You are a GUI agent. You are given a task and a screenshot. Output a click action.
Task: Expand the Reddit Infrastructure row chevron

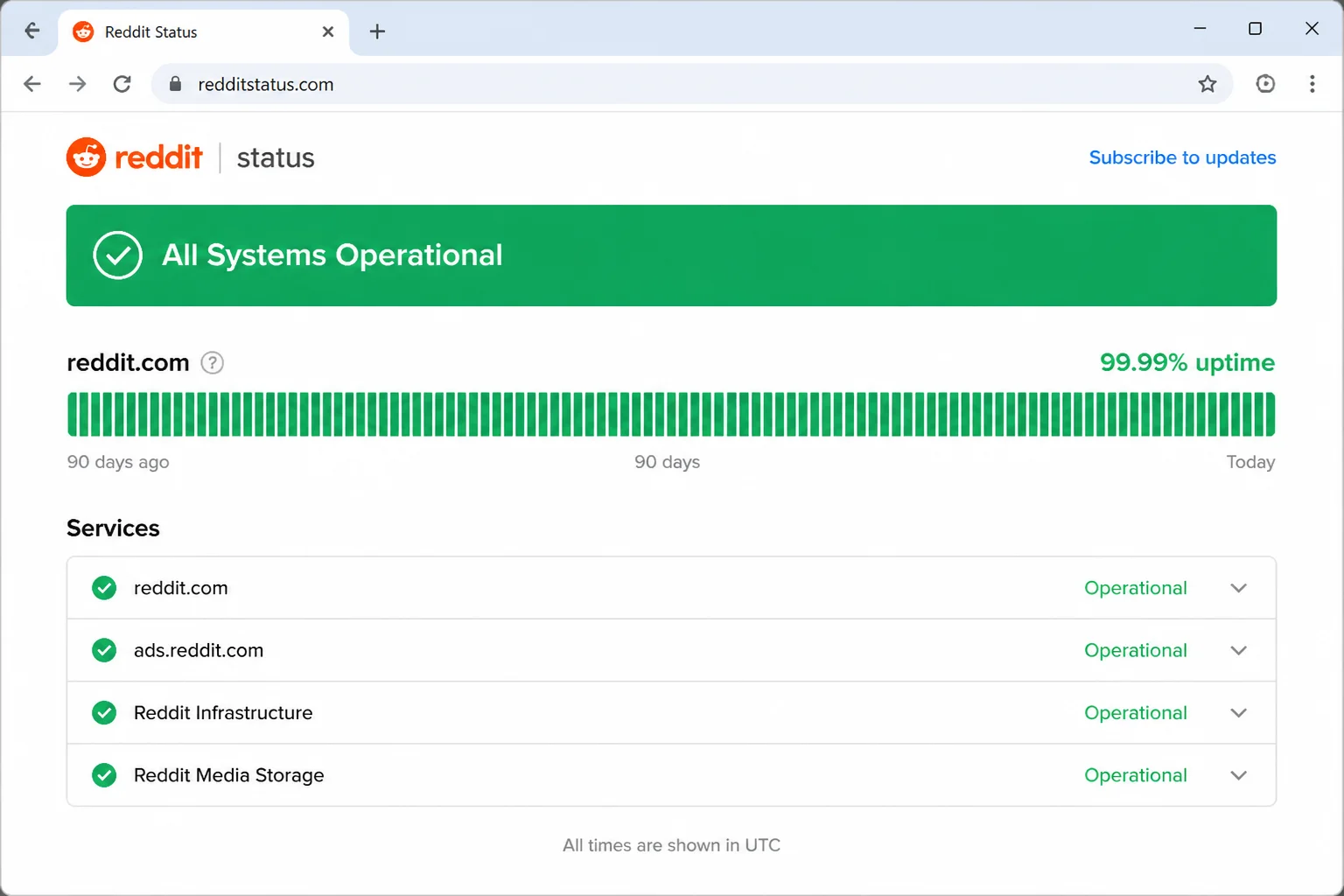(1238, 712)
